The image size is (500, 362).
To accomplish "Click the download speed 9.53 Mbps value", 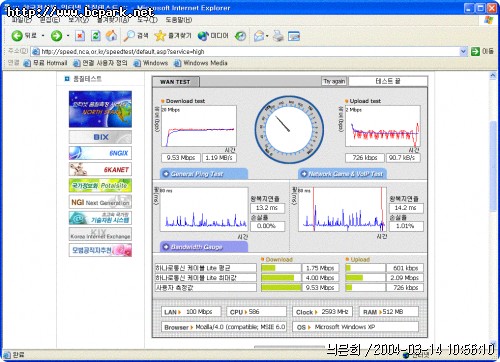I will [181, 158].
